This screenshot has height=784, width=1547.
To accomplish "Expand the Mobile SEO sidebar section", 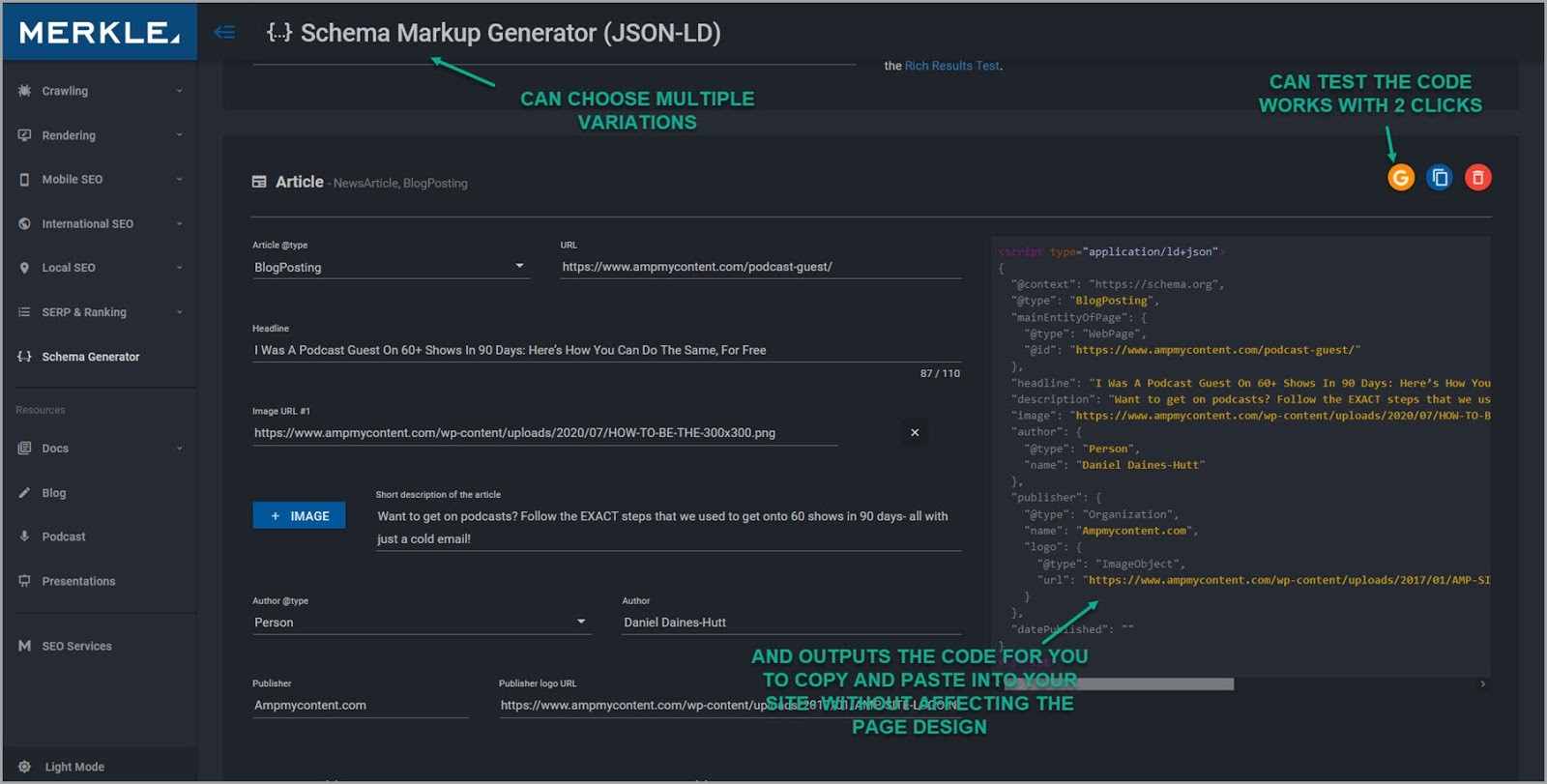I will [99, 180].
